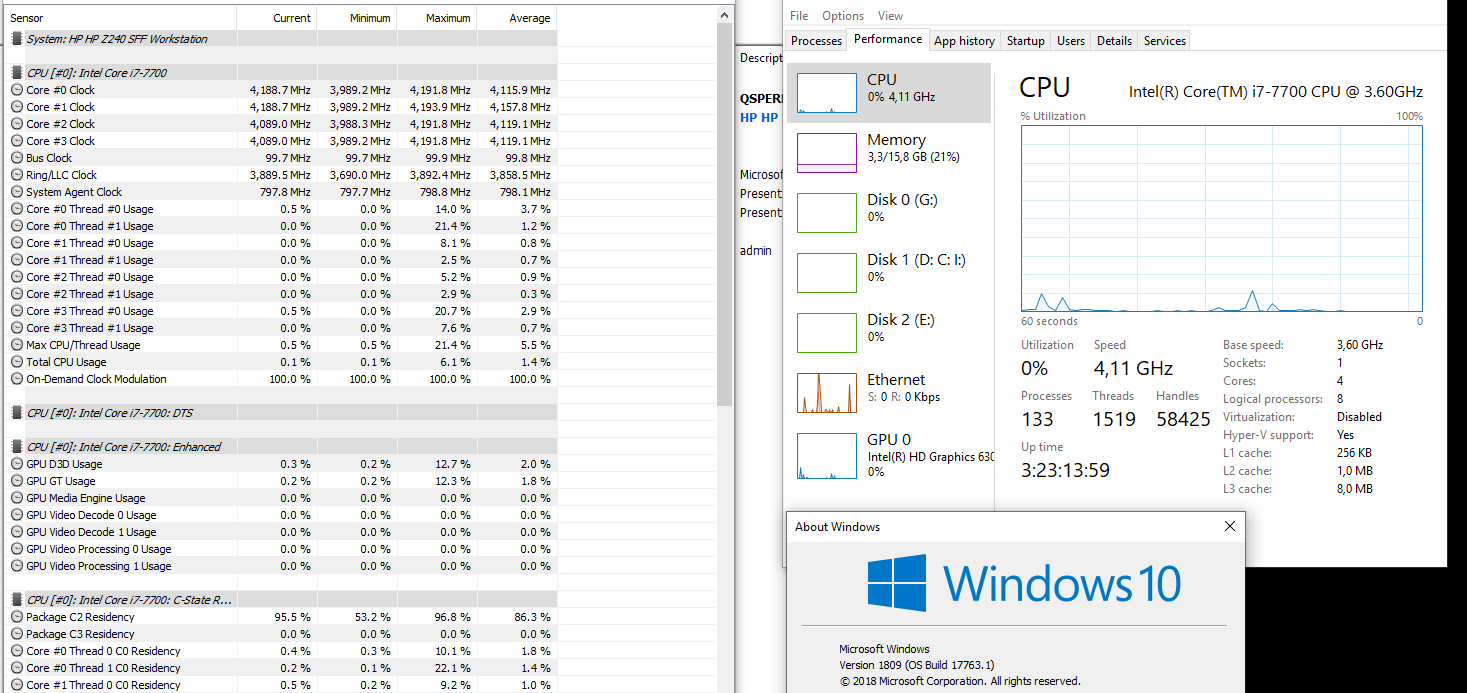Screen dimensions: 1467x693
Task: Click the Core #0 Thread #1 Usage label
Action: (x=90, y=226)
